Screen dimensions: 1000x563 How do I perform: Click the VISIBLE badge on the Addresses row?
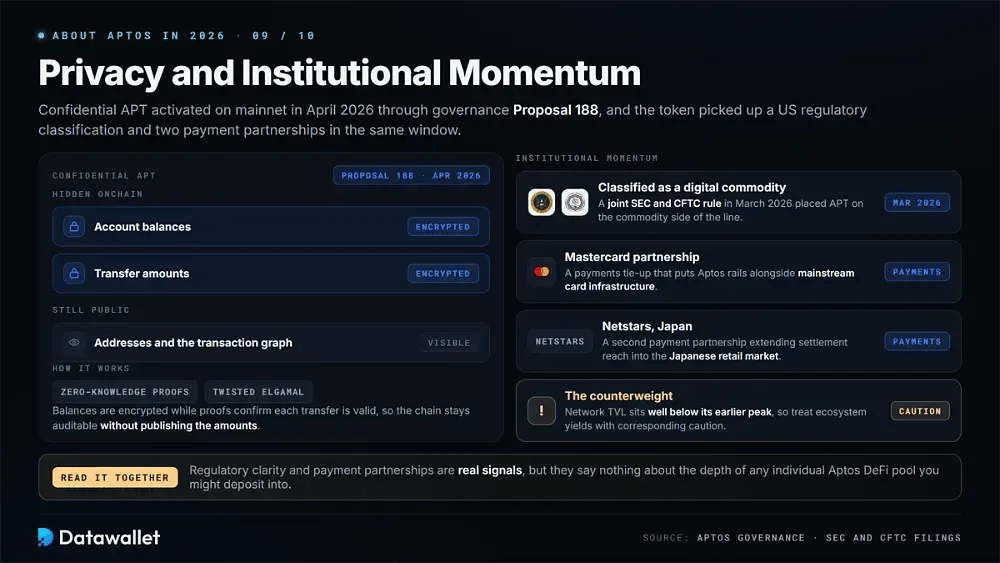point(448,342)
